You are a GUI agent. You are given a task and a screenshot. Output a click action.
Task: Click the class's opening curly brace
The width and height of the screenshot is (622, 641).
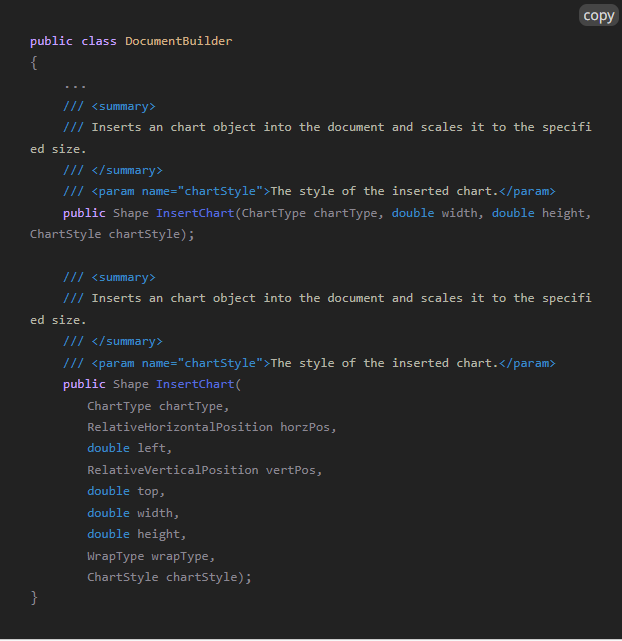(x=34, y=62)
